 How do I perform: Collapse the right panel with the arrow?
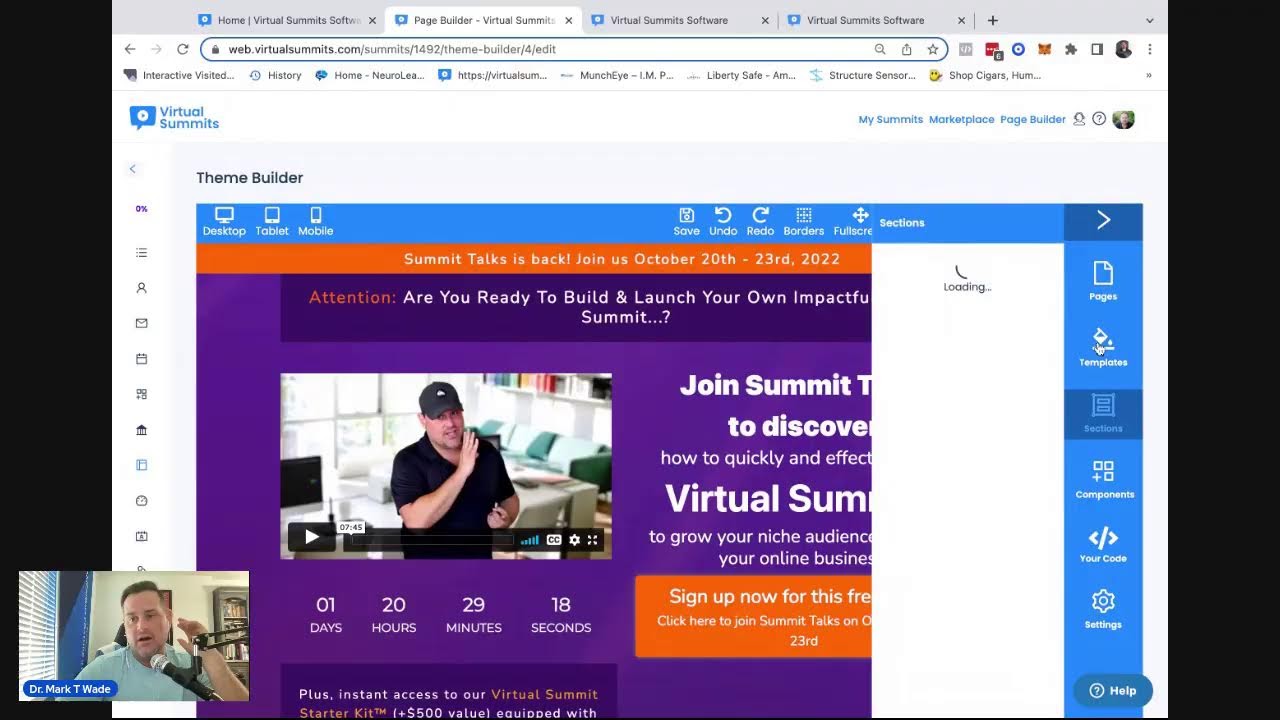[1103, 221]
